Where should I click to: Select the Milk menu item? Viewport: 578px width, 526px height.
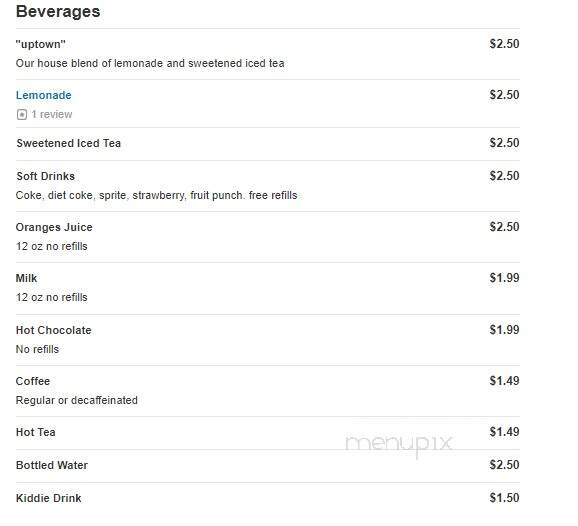click(x=26, y=278)
